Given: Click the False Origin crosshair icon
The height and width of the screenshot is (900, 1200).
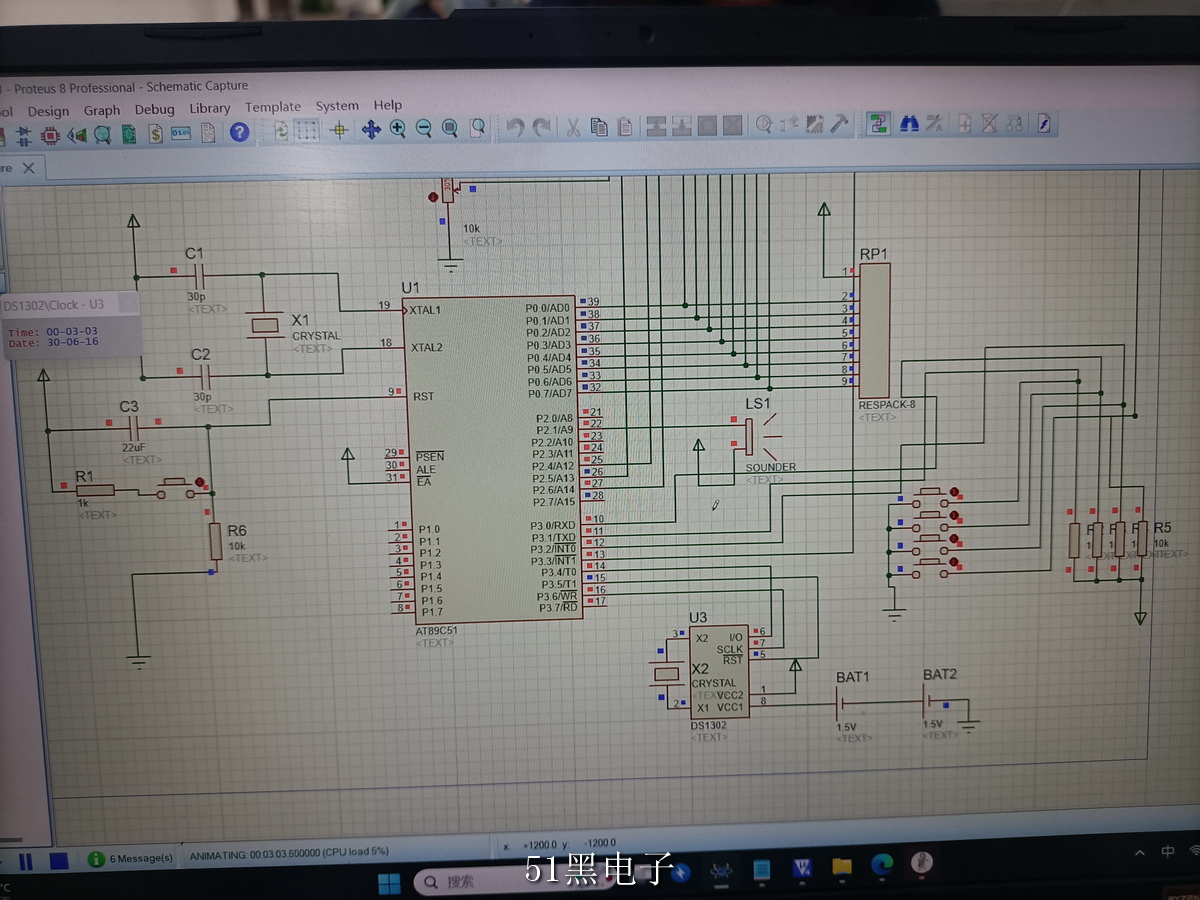Looking at the screenshot, I should (x=339, y=130).
